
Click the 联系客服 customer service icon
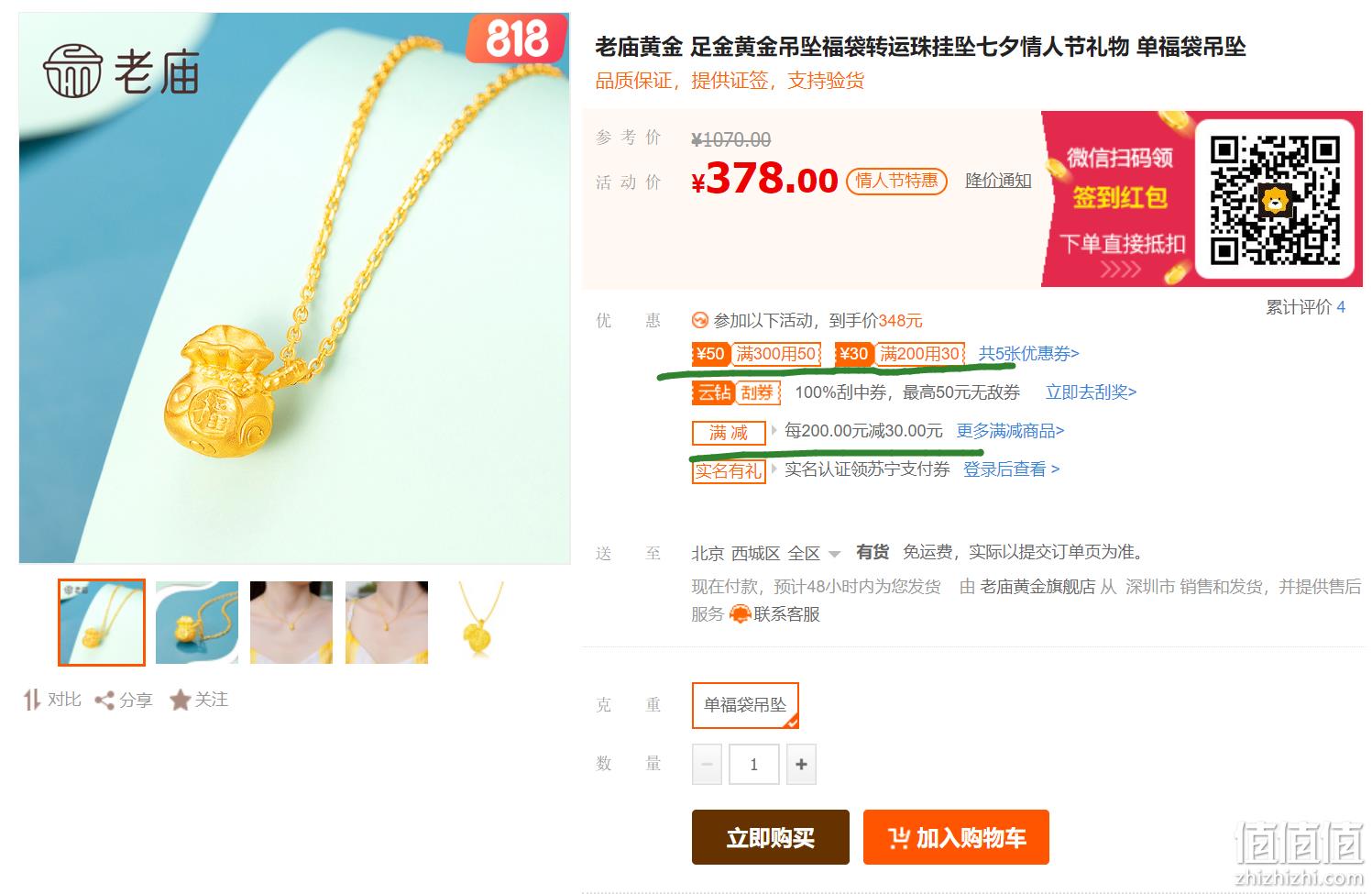740,614
